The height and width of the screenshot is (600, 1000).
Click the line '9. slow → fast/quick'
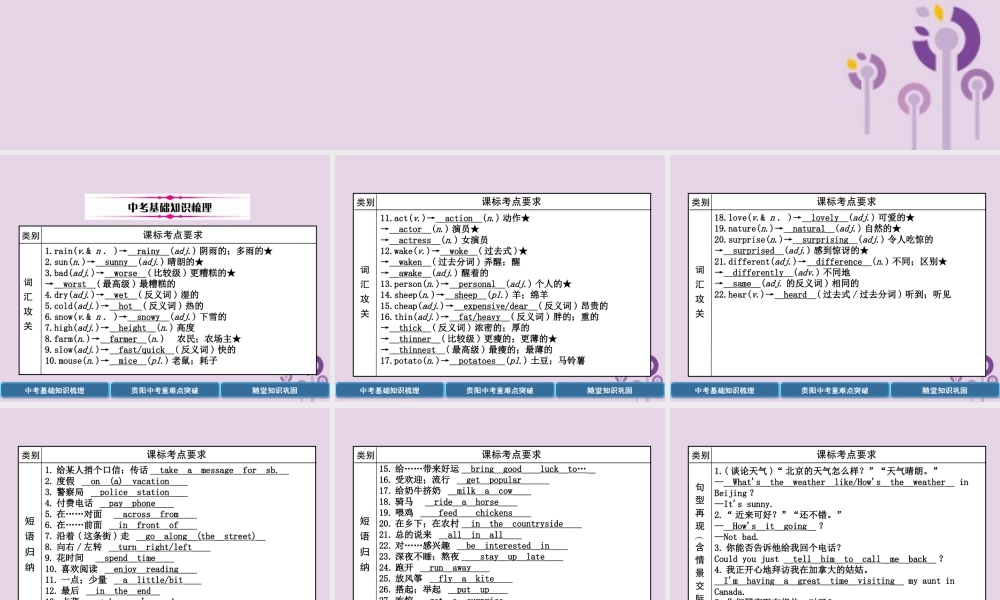tap(140, 349)
